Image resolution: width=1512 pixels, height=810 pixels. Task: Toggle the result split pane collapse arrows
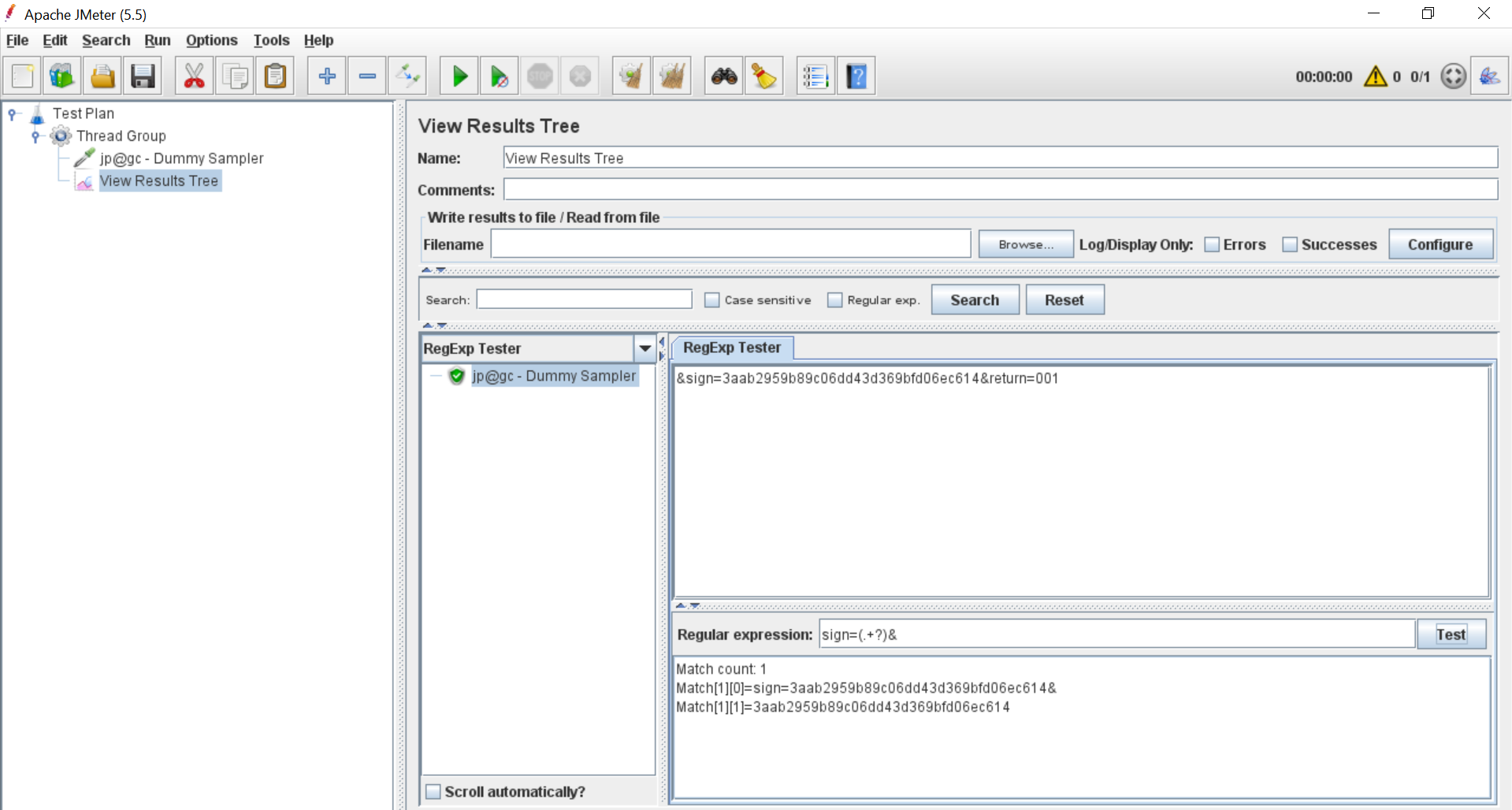[688, 605]
